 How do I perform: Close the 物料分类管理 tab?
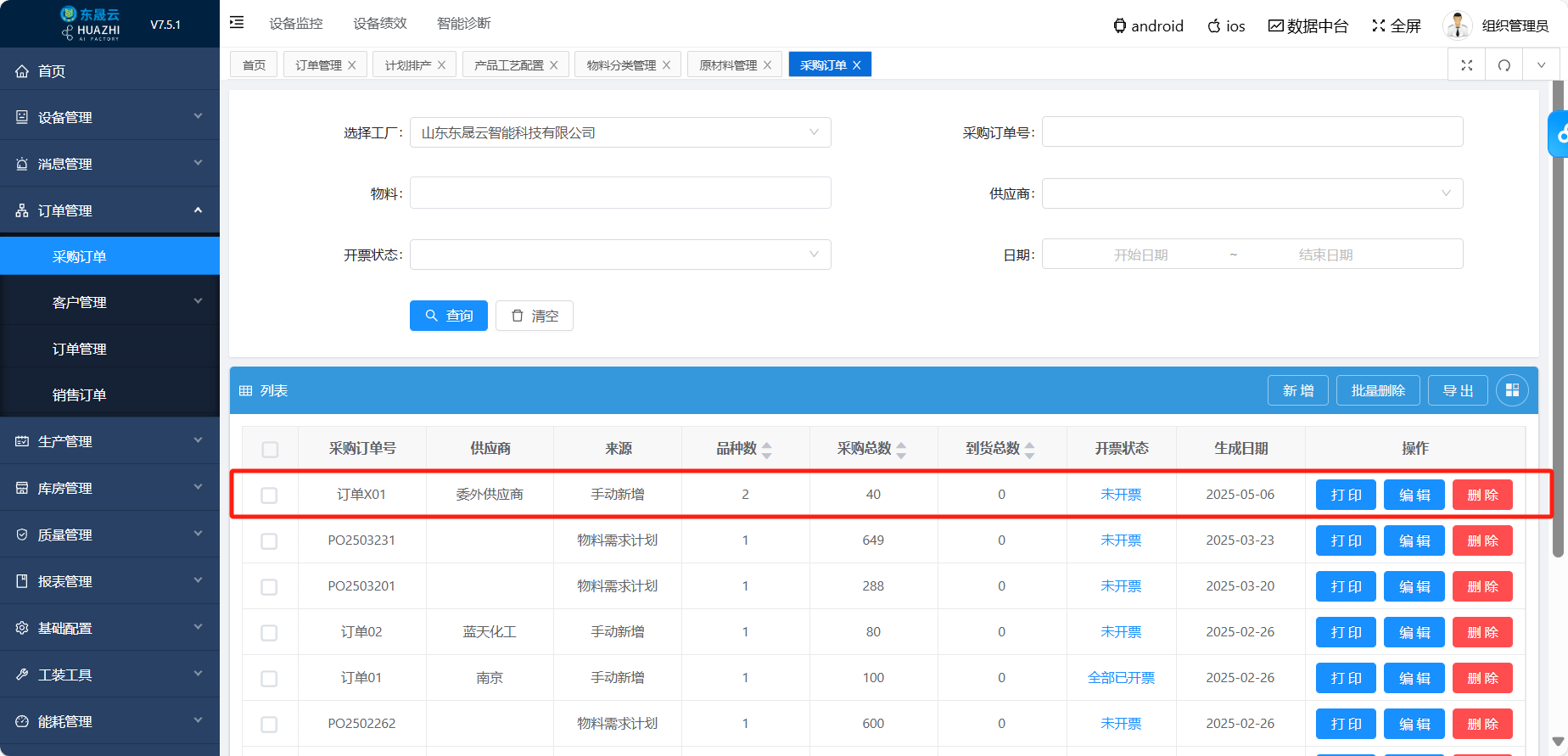tap(667, 65)
